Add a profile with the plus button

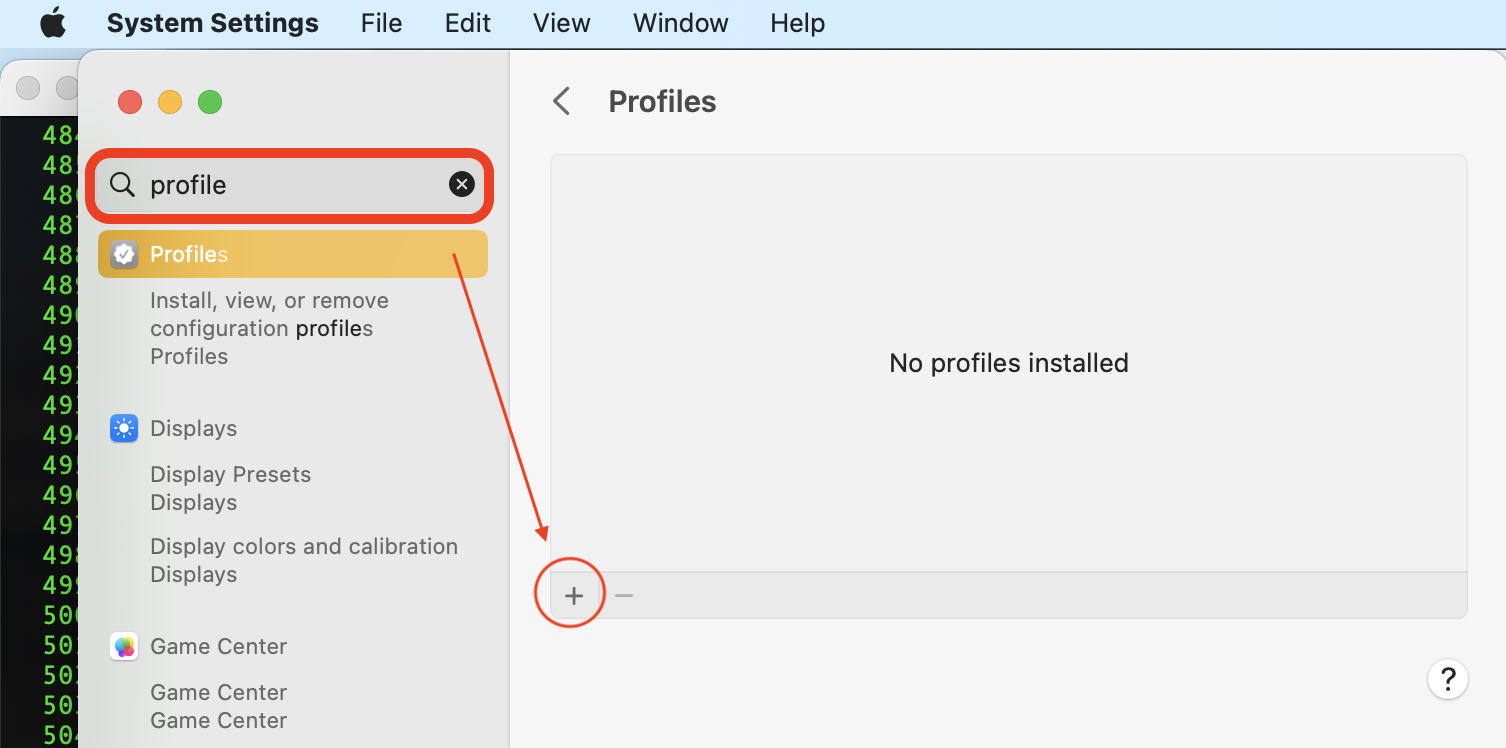(573, 596)
